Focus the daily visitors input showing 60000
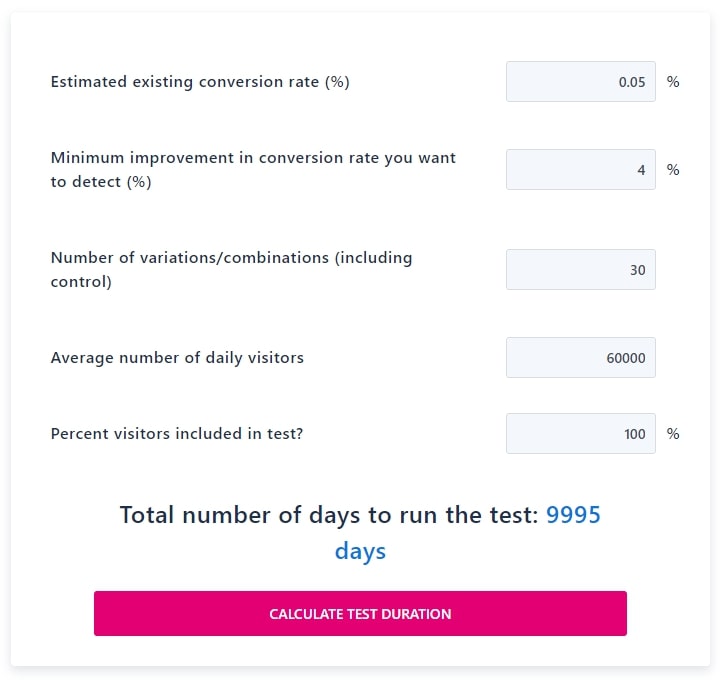This screenshot has height=683, width=723. click(x=581, y=357)
